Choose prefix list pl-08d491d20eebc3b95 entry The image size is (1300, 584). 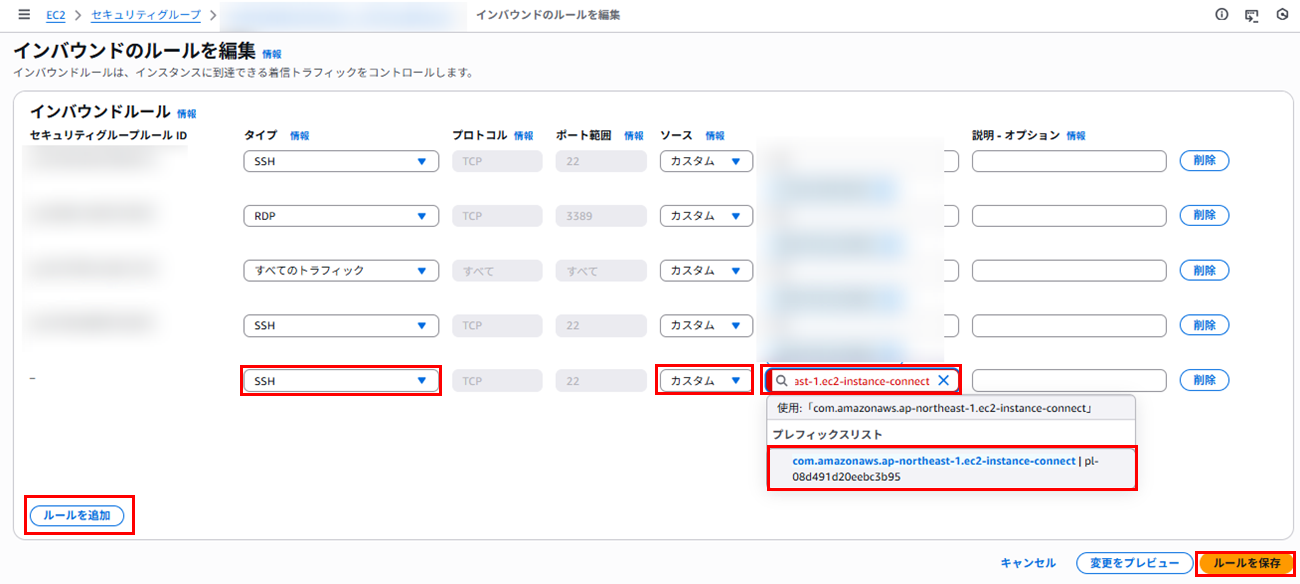[x=952, y=469]
